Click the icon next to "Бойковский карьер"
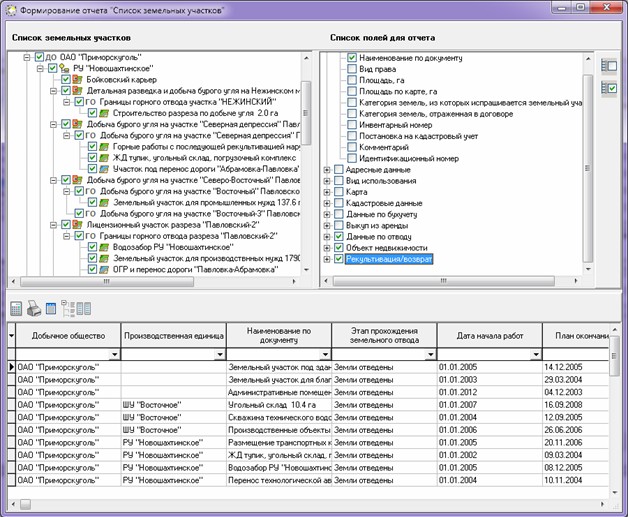 (79, 79)
